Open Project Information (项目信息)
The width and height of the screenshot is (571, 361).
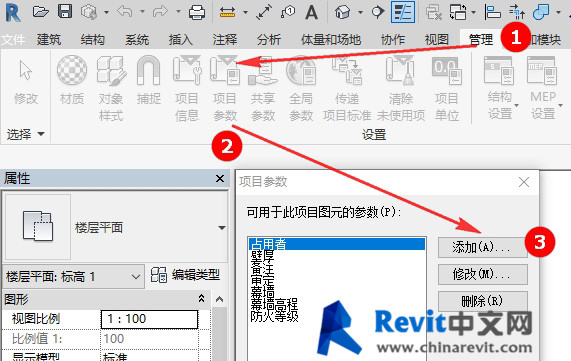point(187,88)
